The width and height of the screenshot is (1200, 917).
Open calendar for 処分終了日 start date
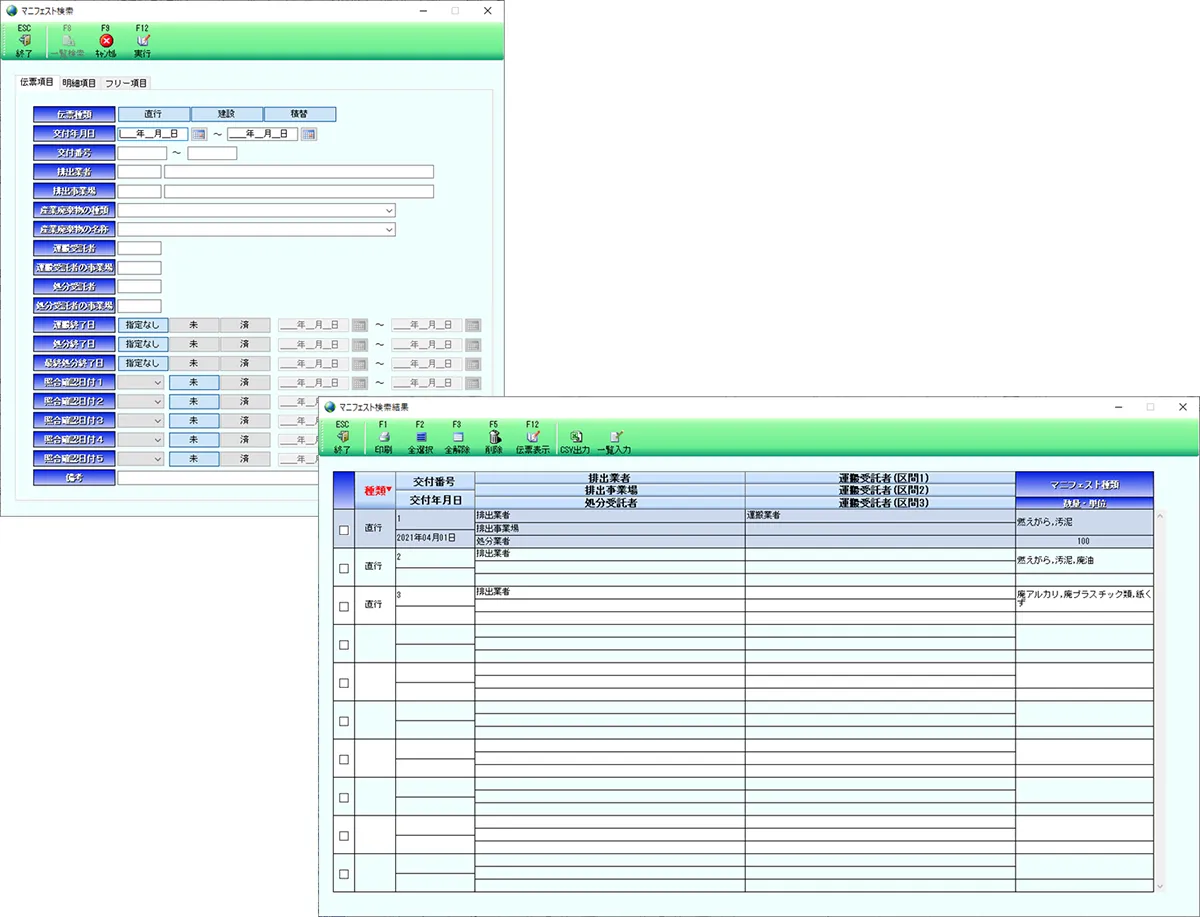pyautogui.click(x=360, y=344)
